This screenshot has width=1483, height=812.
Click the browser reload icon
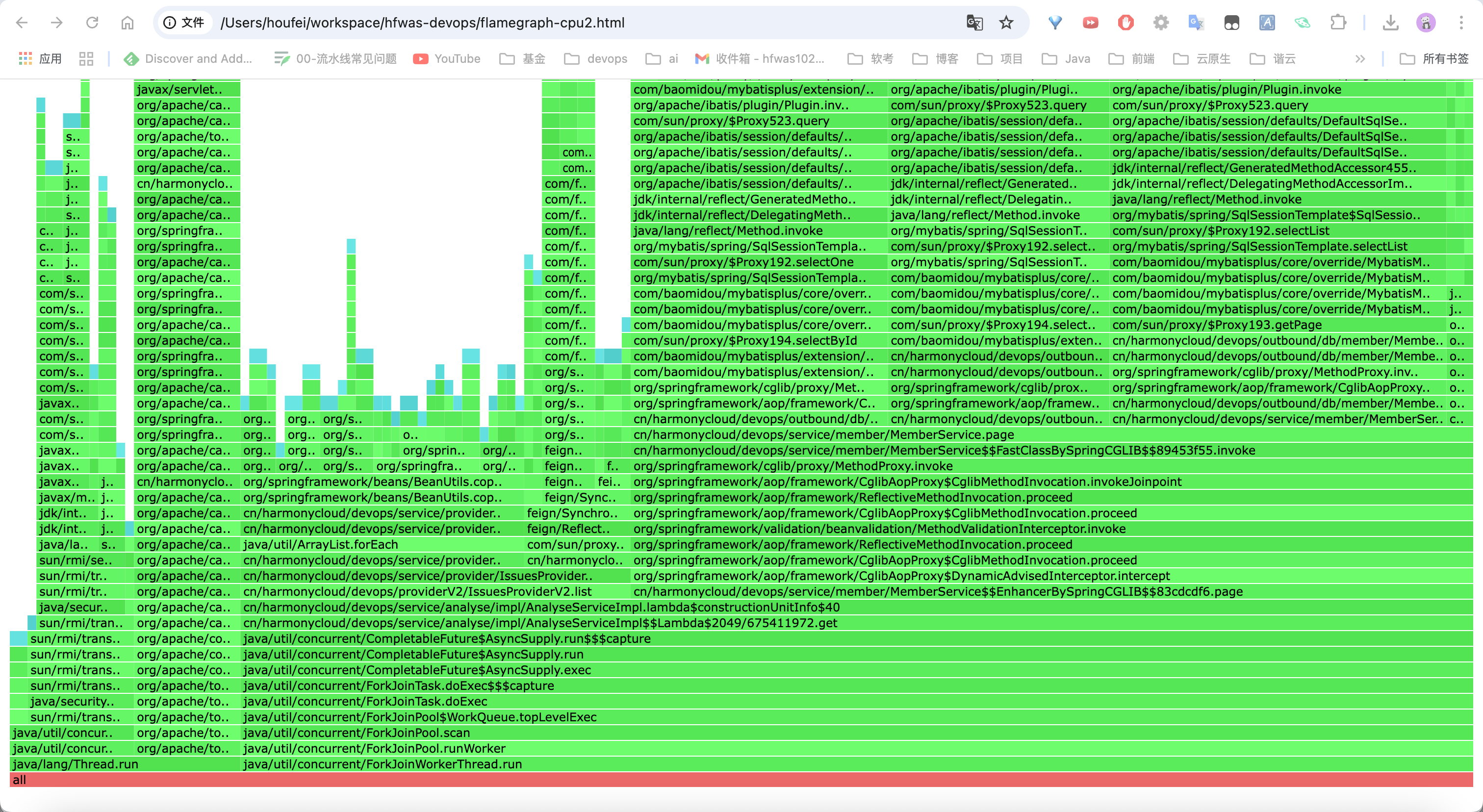(92, 23)
